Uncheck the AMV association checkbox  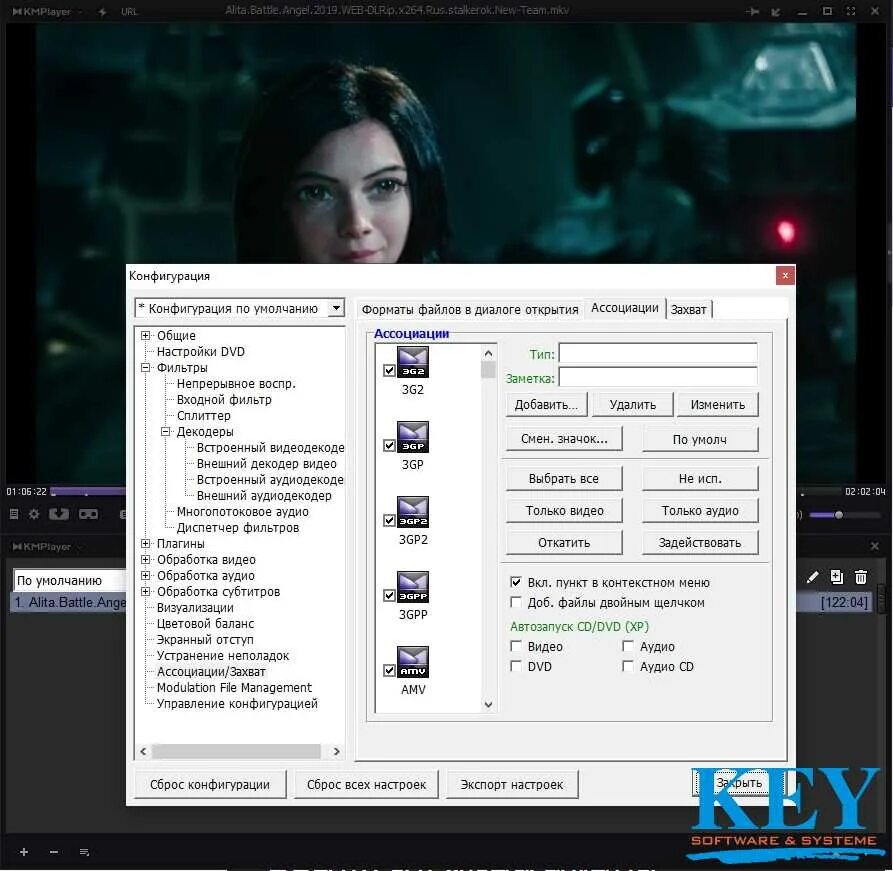tap(390, 670)
